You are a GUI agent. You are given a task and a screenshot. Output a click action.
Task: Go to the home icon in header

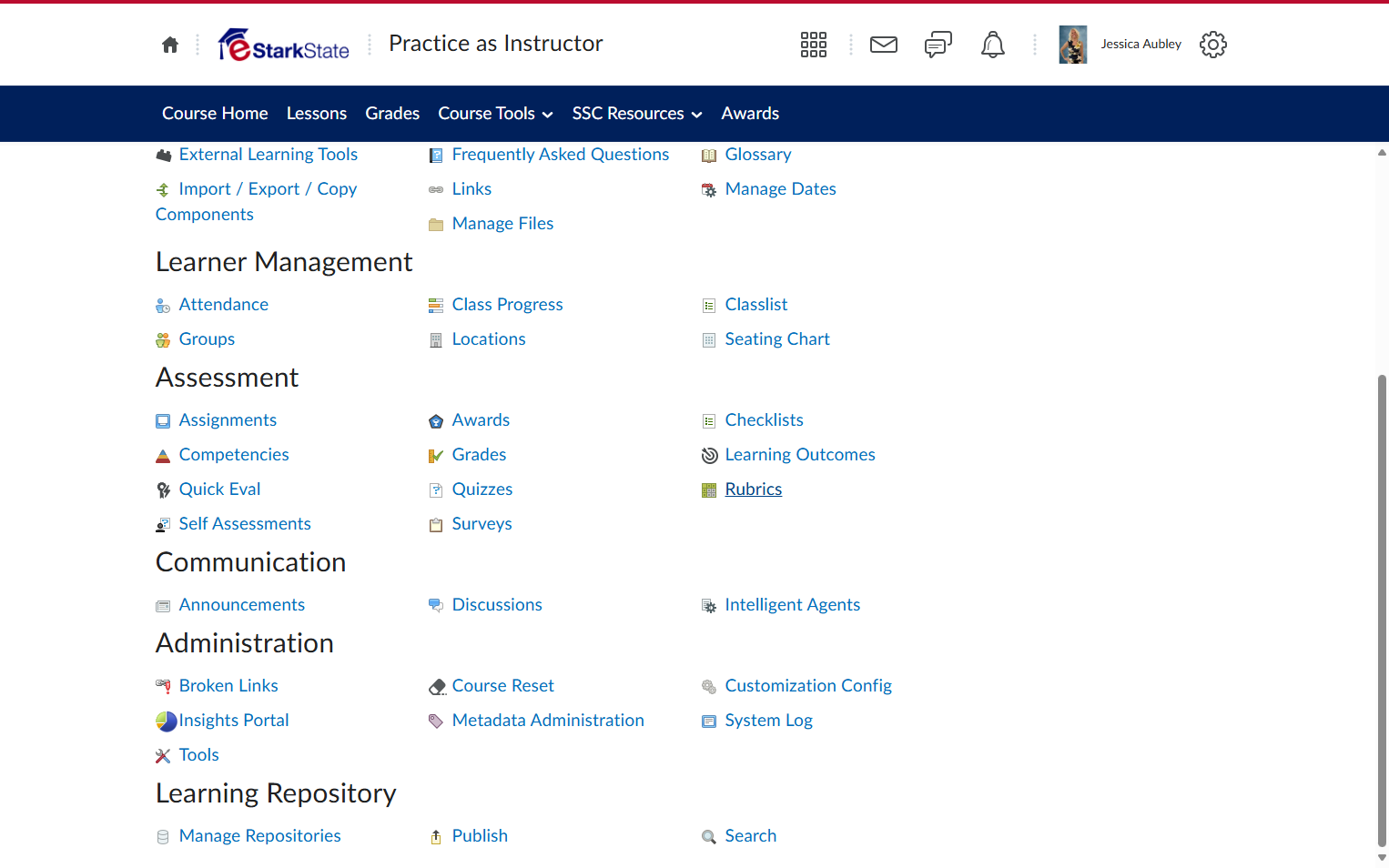pyautogui.click(x=170, y=45)
